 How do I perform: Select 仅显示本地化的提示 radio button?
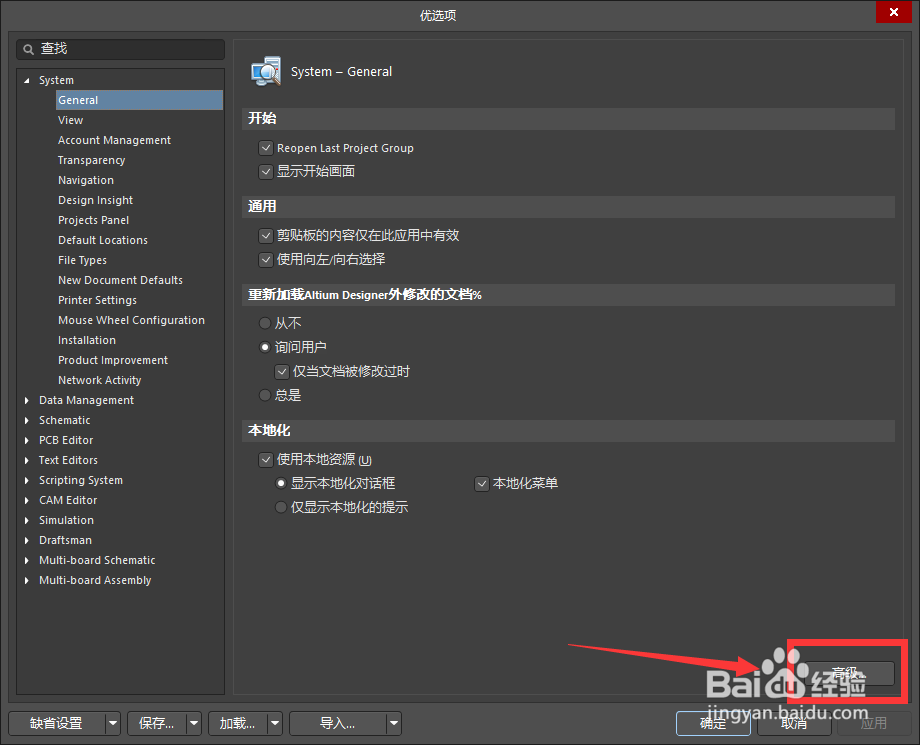tap(281, 507)
